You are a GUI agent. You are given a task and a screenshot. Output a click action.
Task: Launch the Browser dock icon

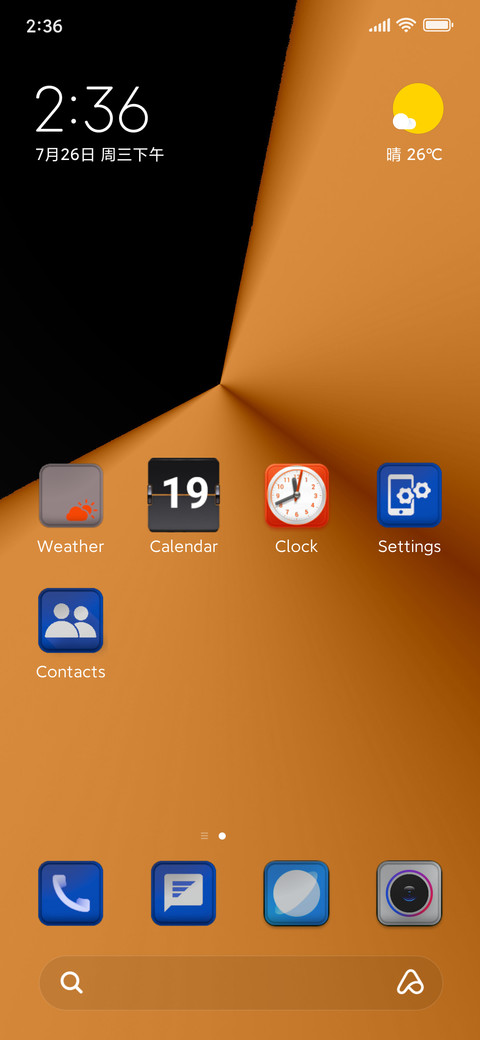pos(296,893)
